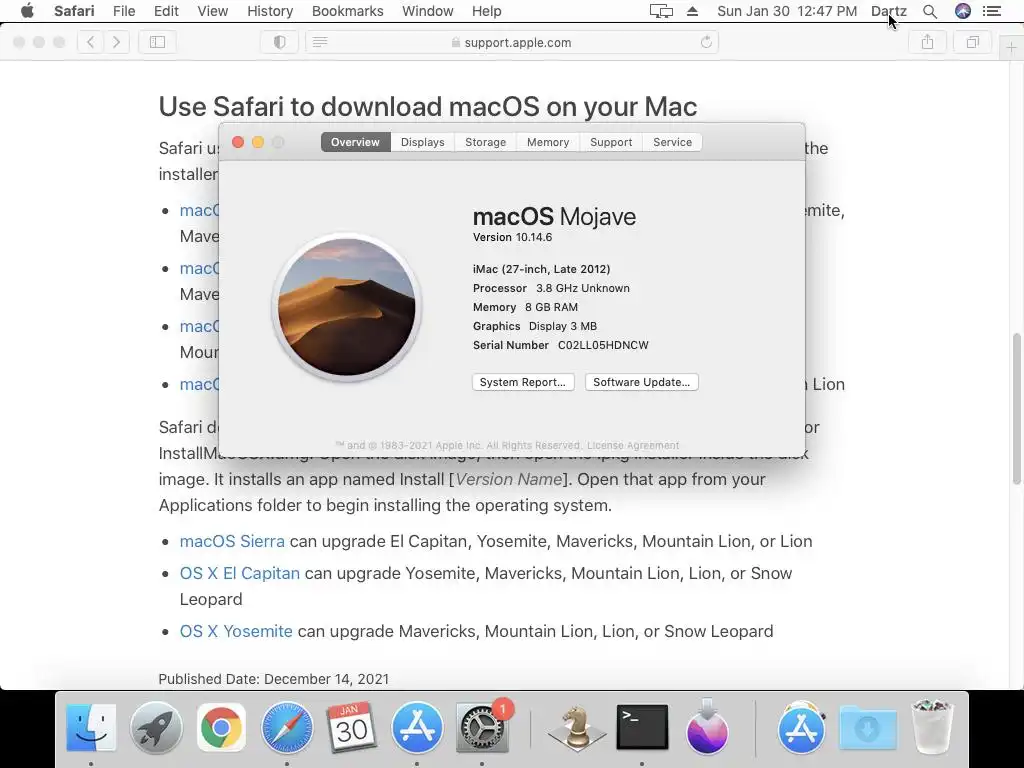The height and width of the screenshot is (768, 1024).
Task: Show the tab overview icon
Action: [x=972, y=42]
